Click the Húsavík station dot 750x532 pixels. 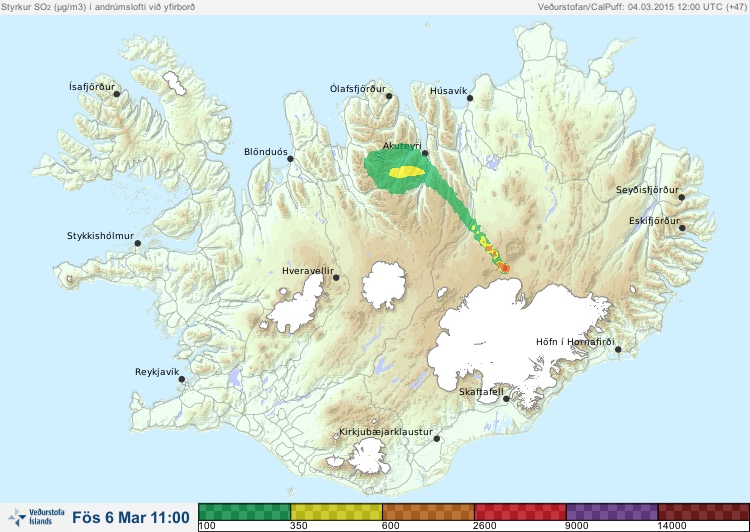(x=470, y=98)
